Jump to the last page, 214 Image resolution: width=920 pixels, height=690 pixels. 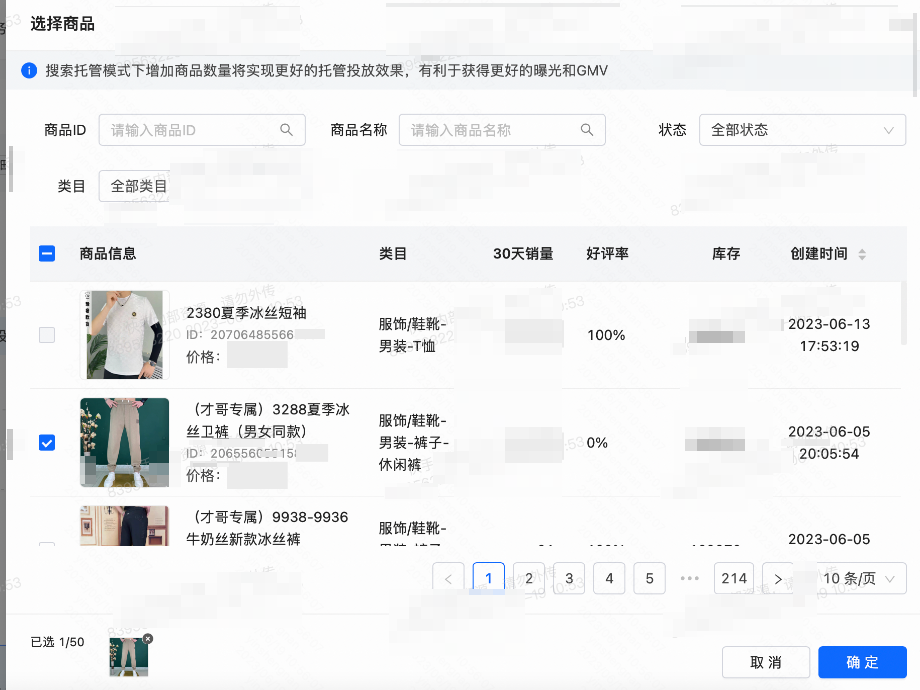[734, 579]
